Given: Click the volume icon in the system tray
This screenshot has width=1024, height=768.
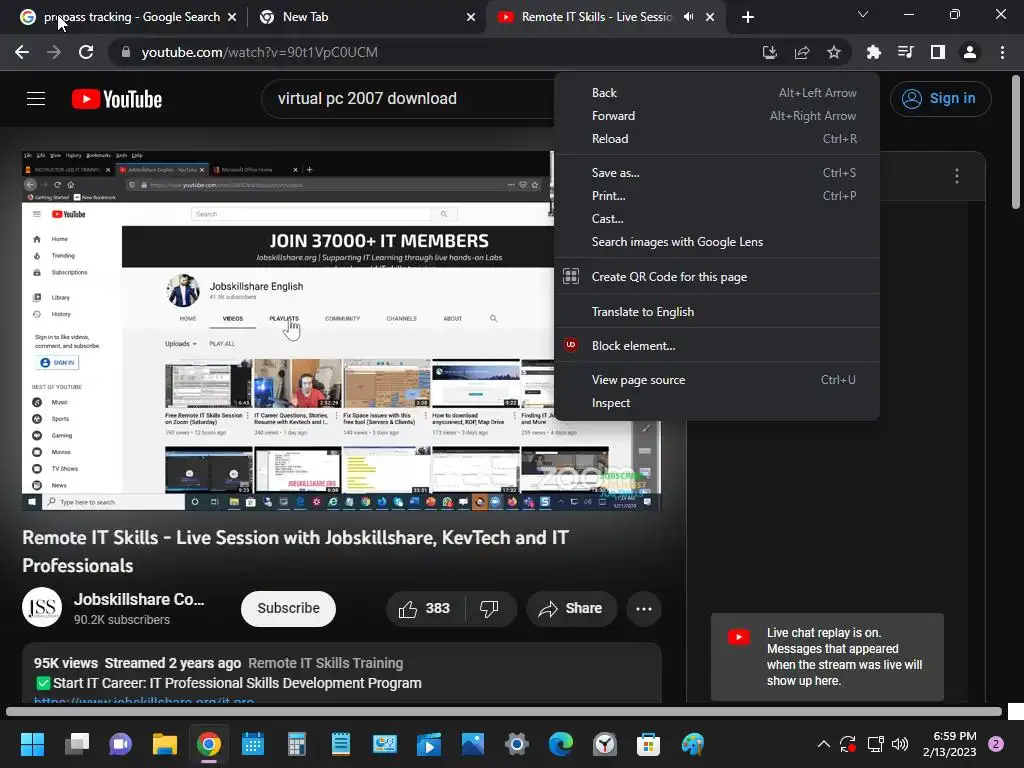Looking at the screenshot, I should click(x=900, y=744).
